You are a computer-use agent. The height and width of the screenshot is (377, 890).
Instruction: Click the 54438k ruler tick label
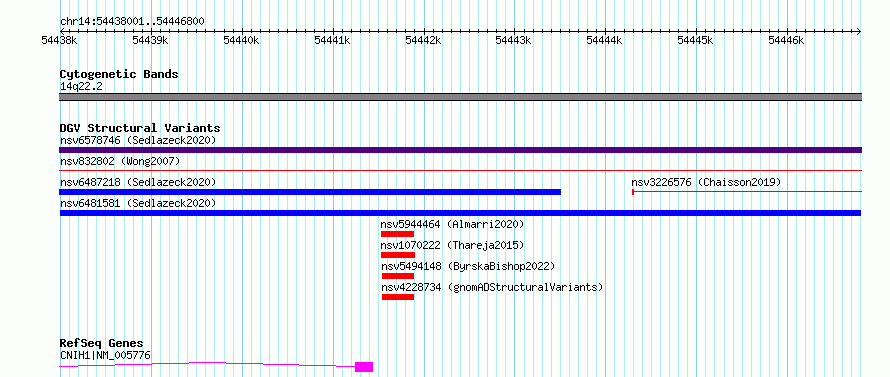click(x=59, y=40)
